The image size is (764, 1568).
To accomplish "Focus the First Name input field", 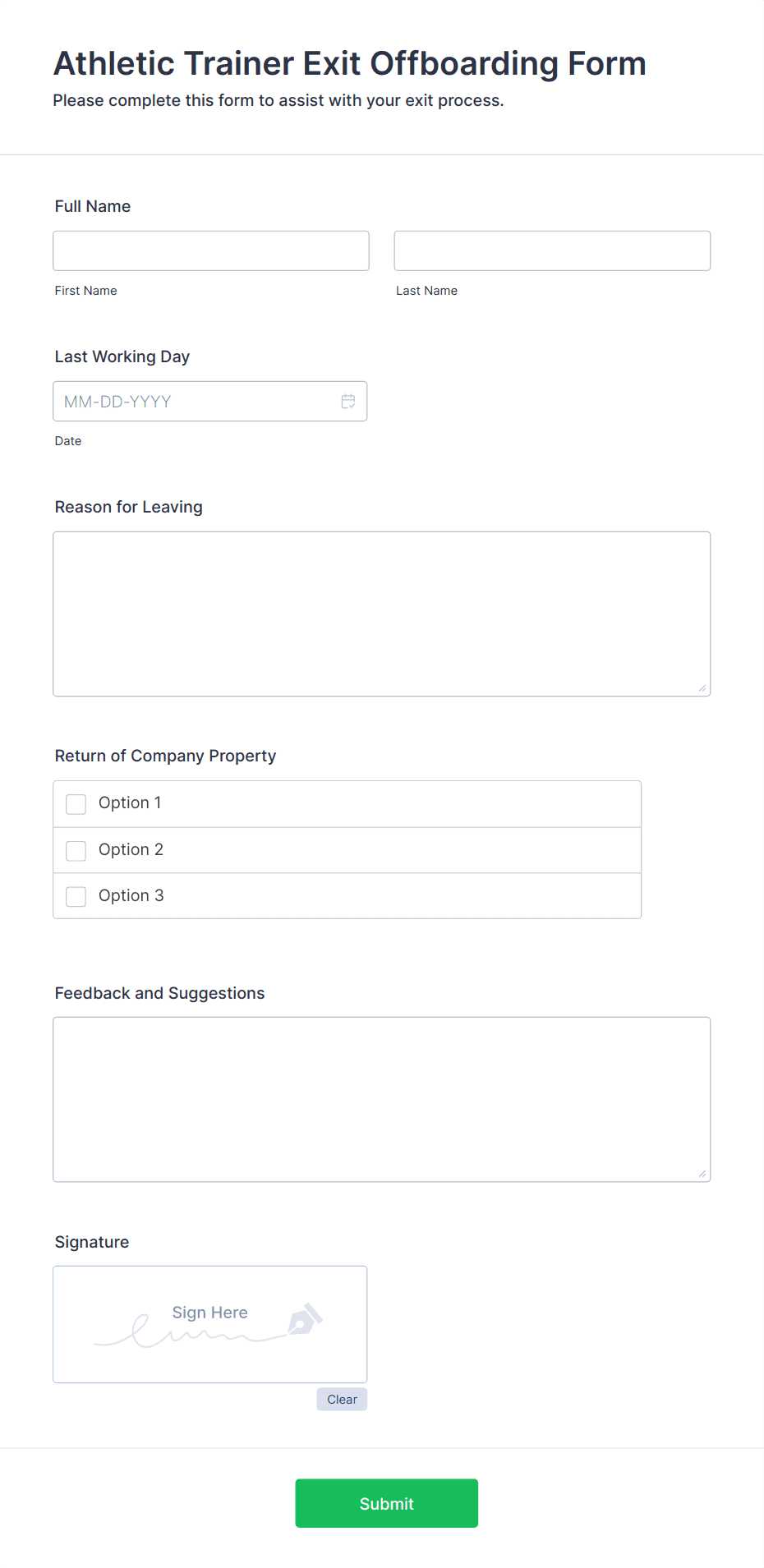I will click(x=211, y=251).
